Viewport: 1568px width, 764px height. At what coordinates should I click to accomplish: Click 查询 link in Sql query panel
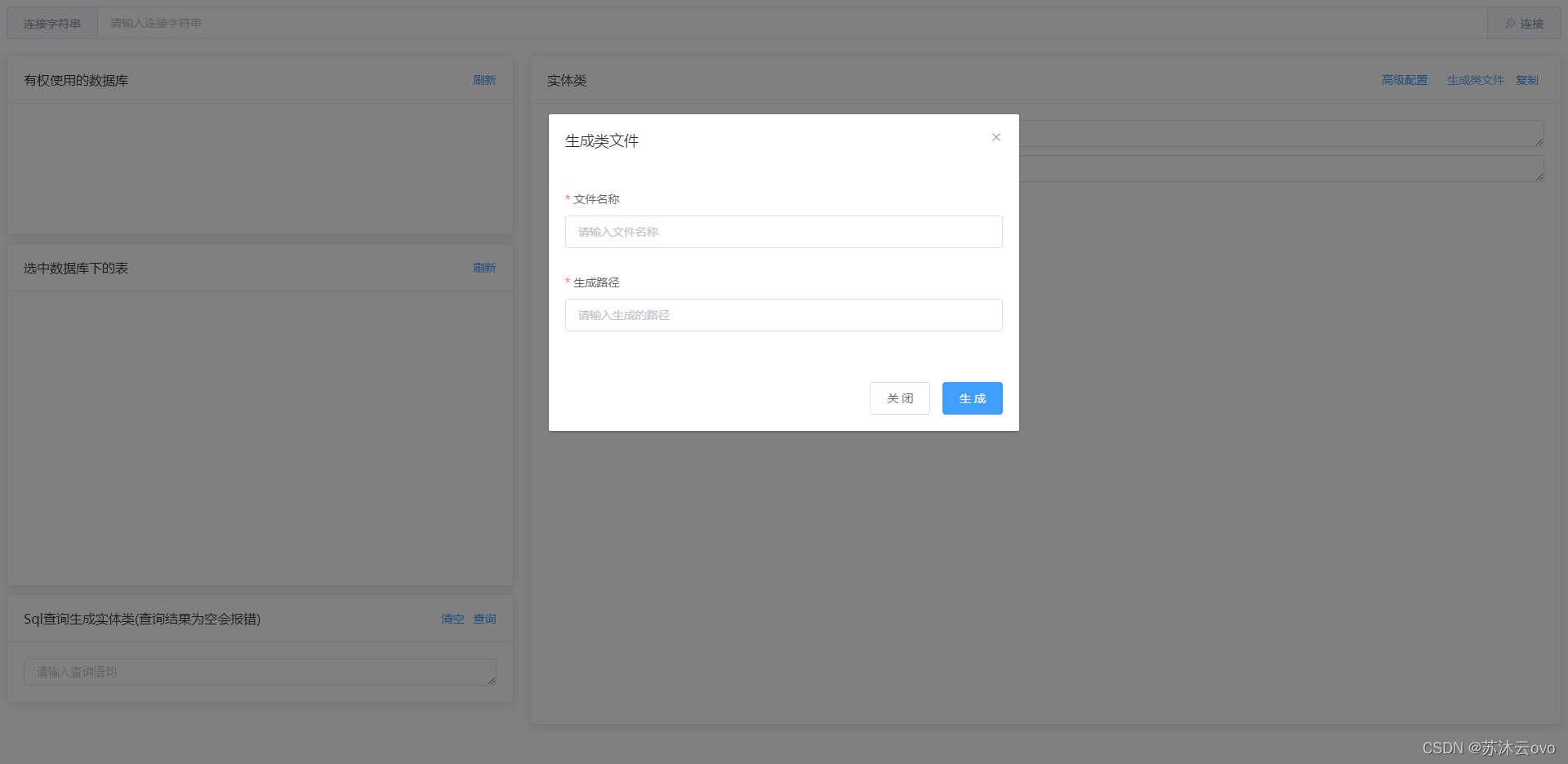pos(484,619)
